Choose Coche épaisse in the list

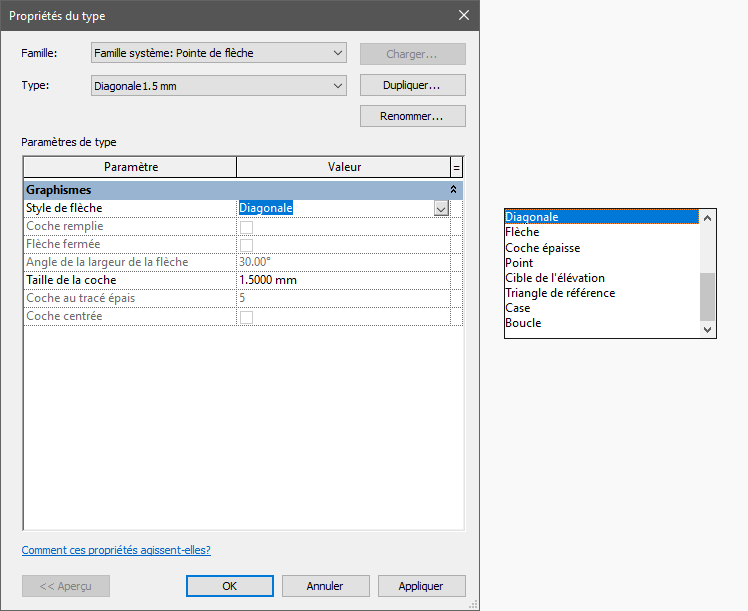click(x=542, y=247)
